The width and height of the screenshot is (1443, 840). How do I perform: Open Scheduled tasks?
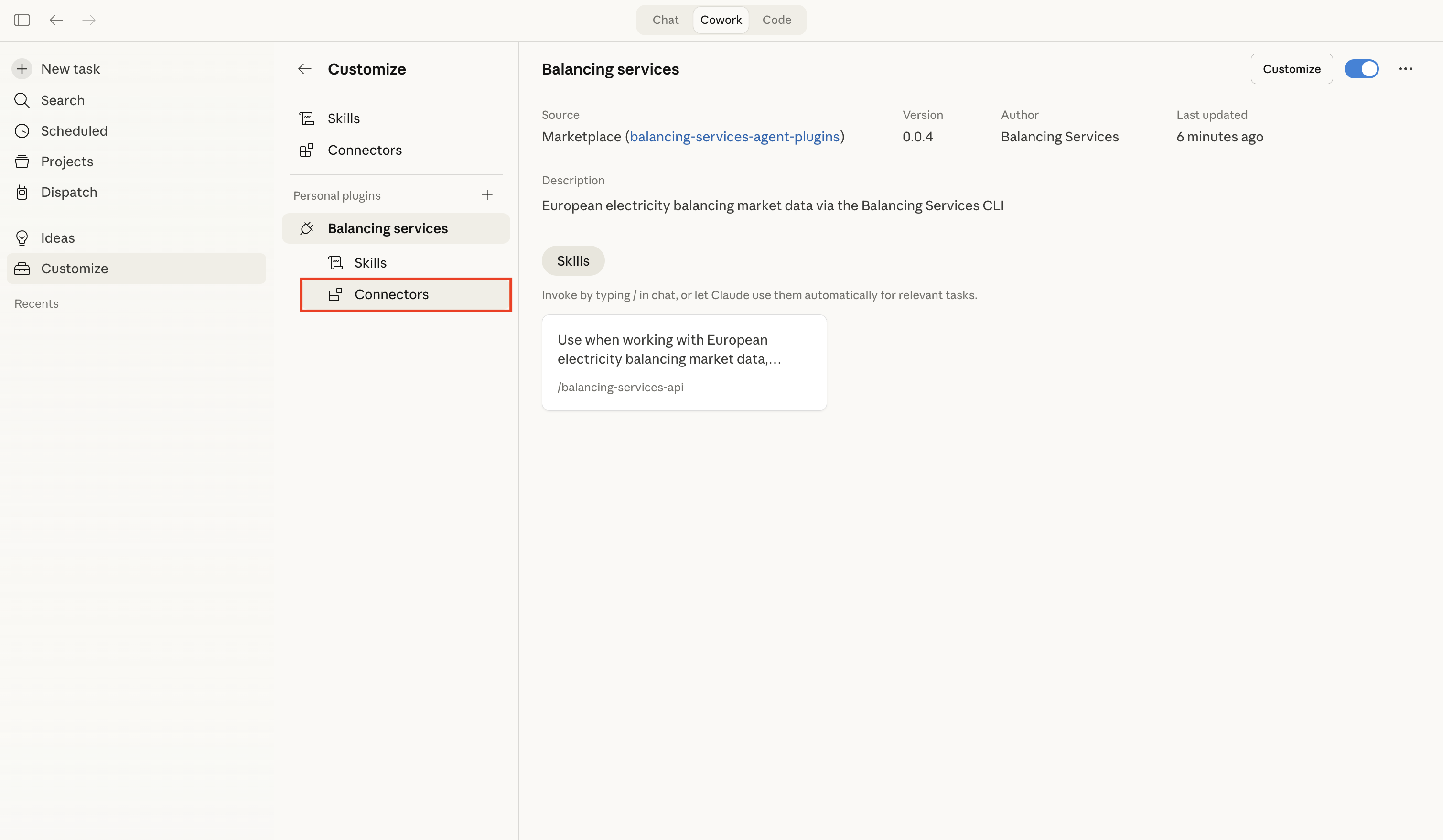pyautogui.click(x=74, y=130)
